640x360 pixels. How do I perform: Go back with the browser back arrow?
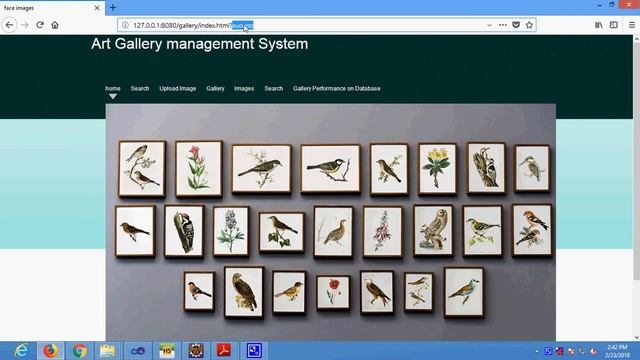coord(9,25)
